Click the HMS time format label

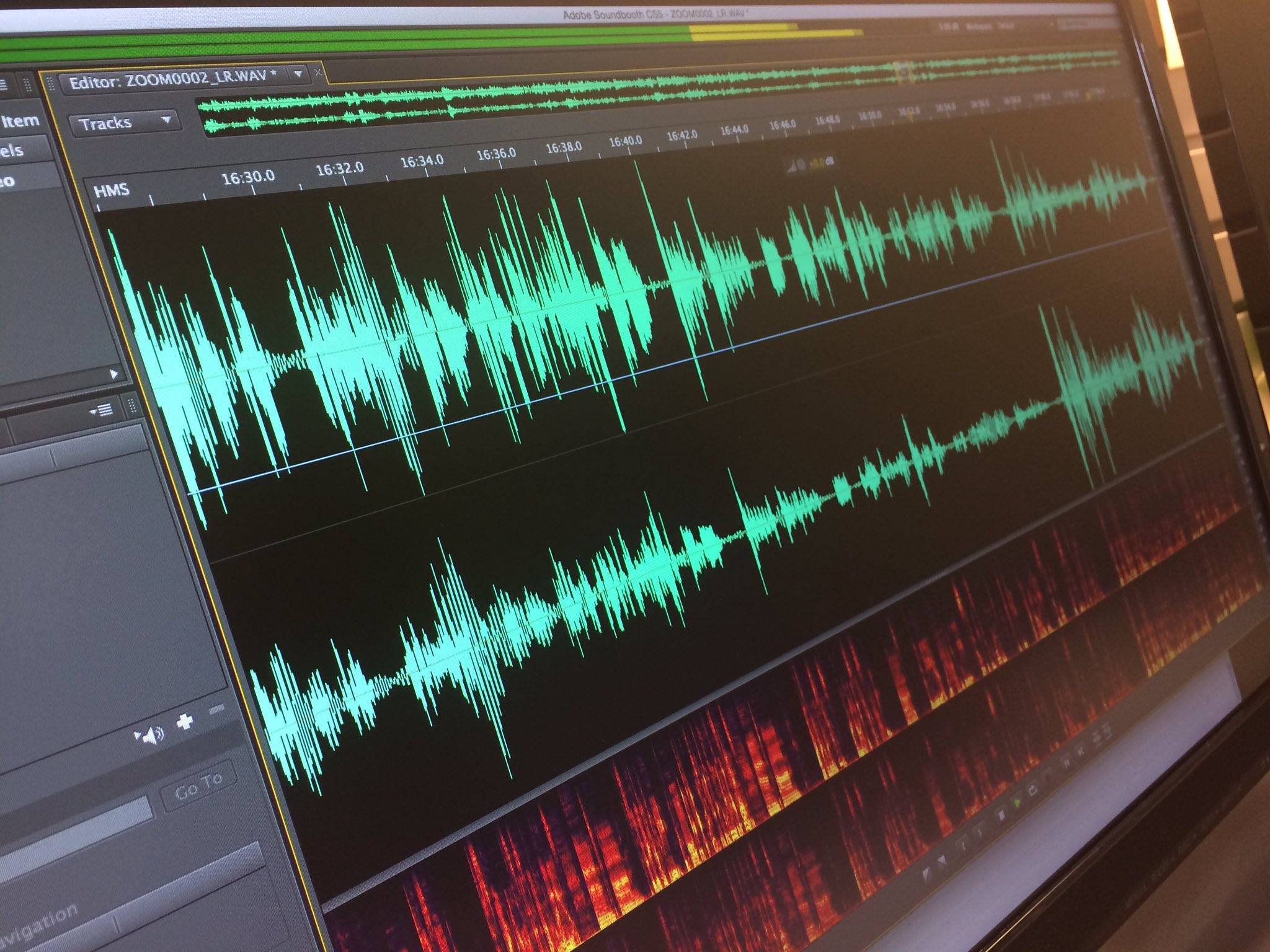[112, 190]
